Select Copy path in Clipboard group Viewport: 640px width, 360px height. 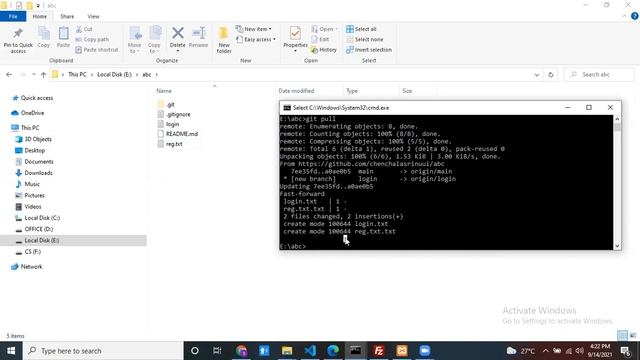(x=92, y=40)
